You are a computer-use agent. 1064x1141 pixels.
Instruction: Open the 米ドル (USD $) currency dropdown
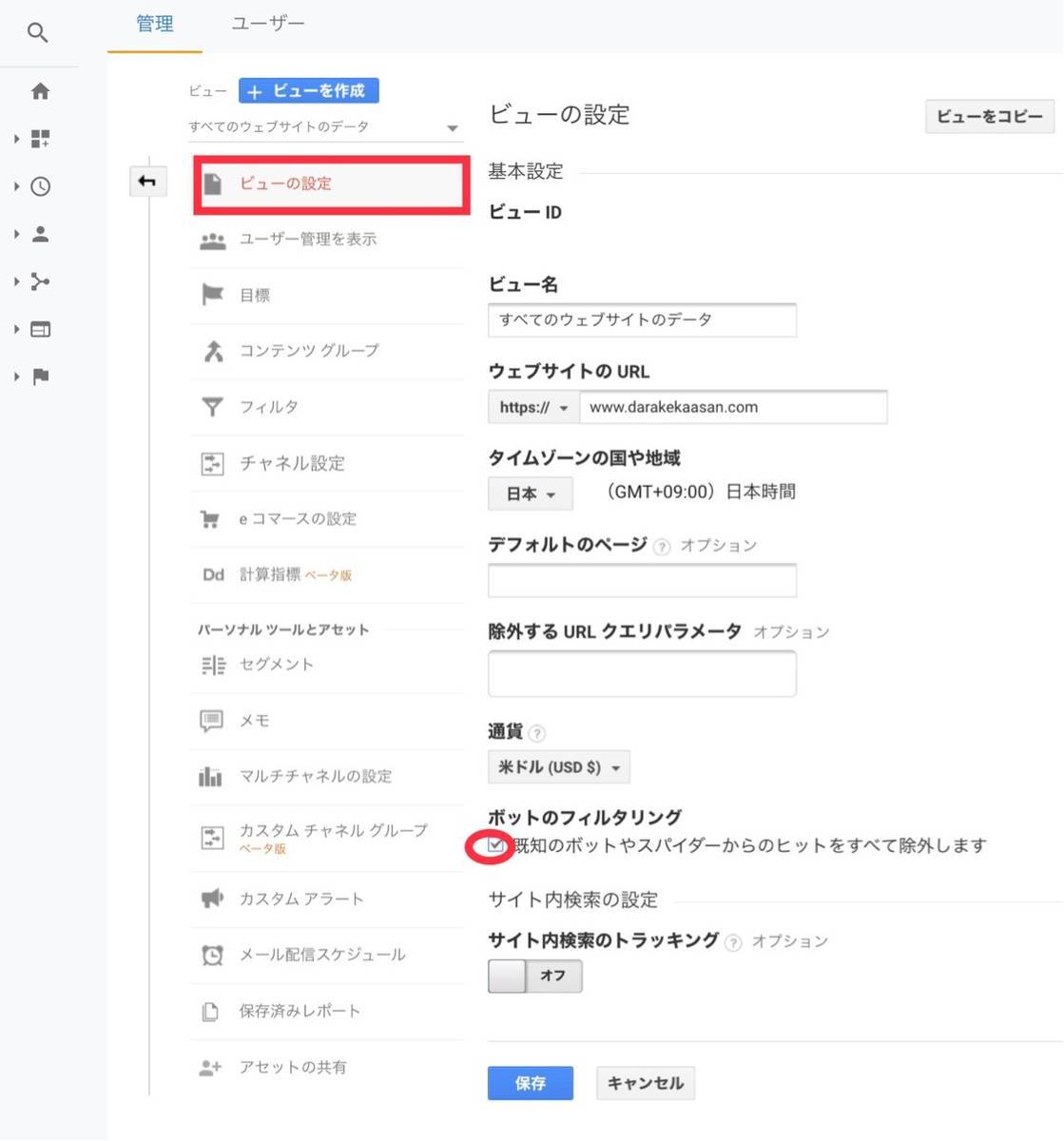coord(559,767)
